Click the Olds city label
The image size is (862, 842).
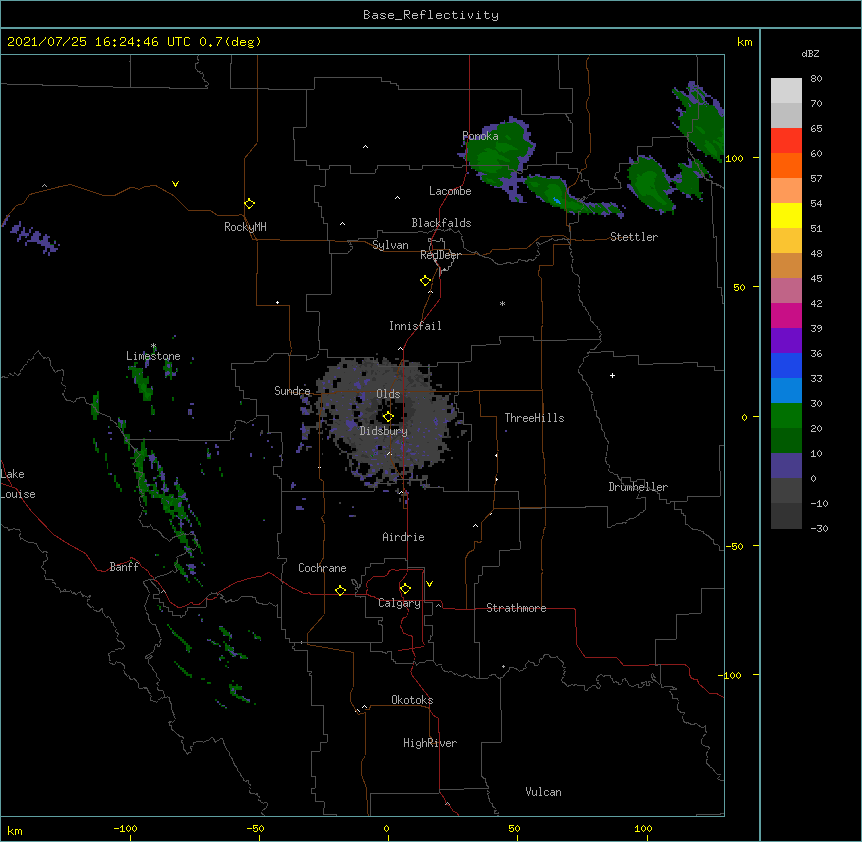(388, 394)
